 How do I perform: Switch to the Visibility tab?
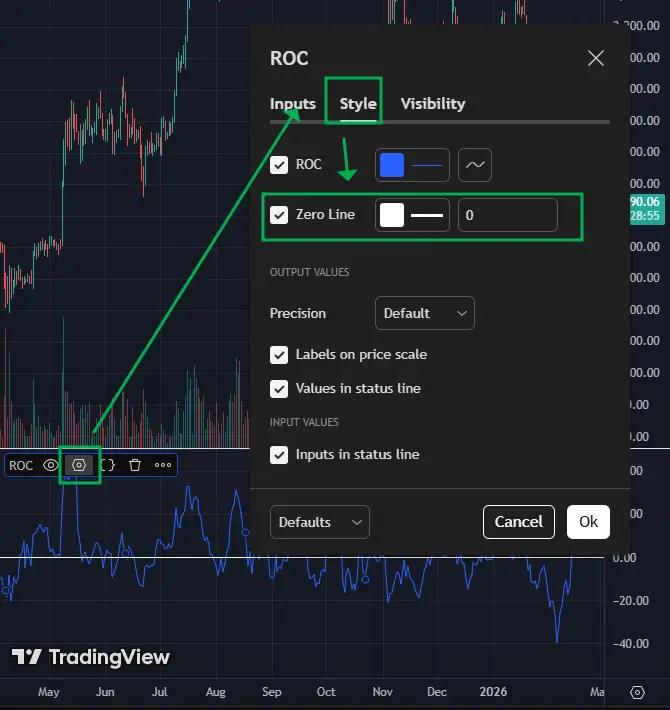click(x=432, y=104)
